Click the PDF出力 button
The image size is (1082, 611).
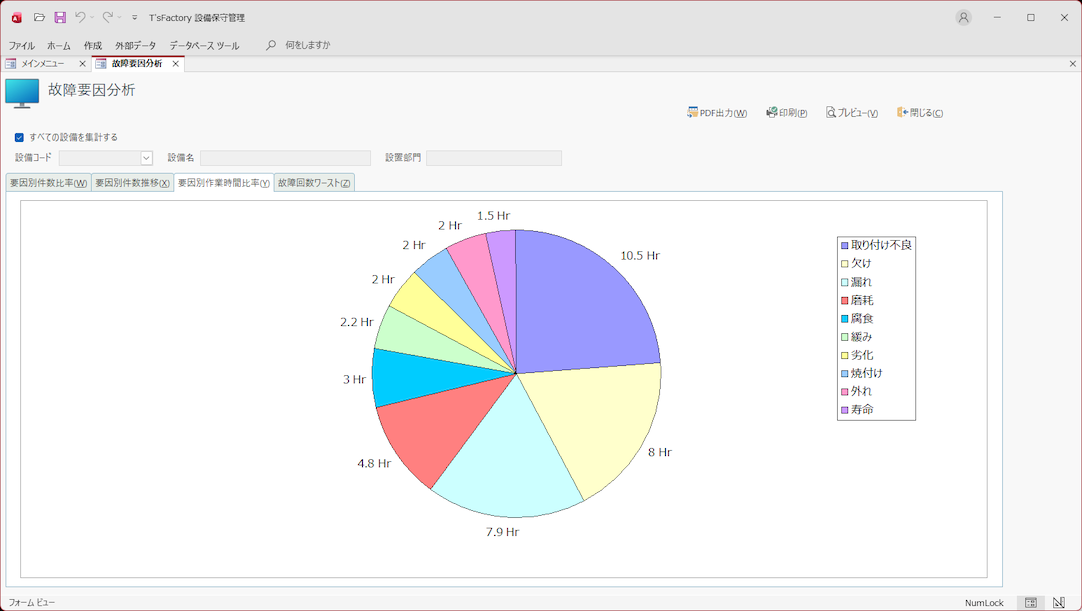click(717, 113)
